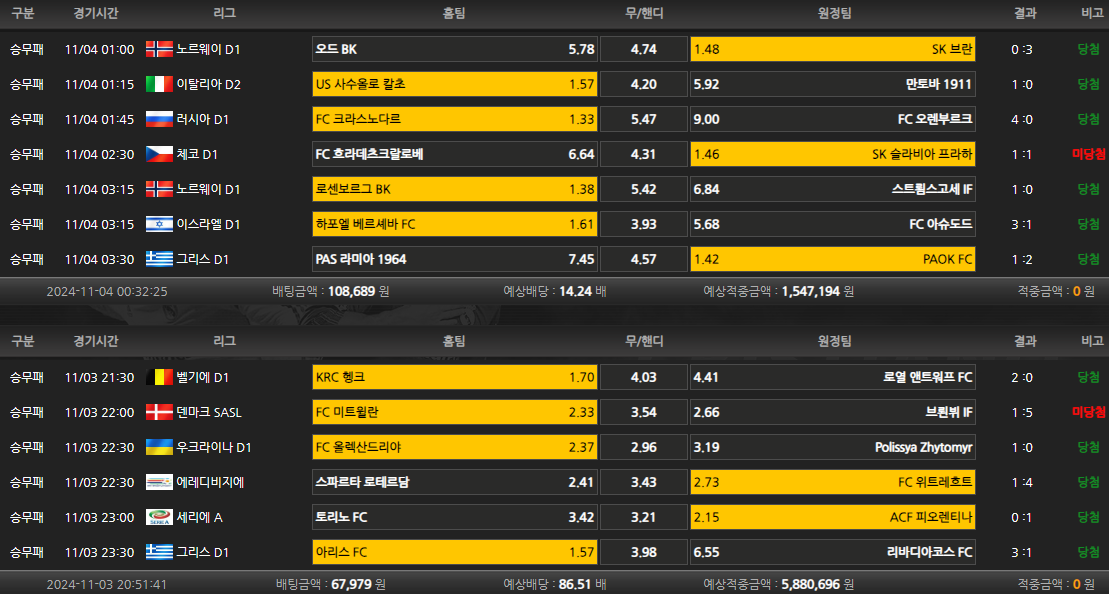Screen dimensions: 1109x594
Task: Click the Israel flag beside 이스라엘 D1
Action: (159, 224)
